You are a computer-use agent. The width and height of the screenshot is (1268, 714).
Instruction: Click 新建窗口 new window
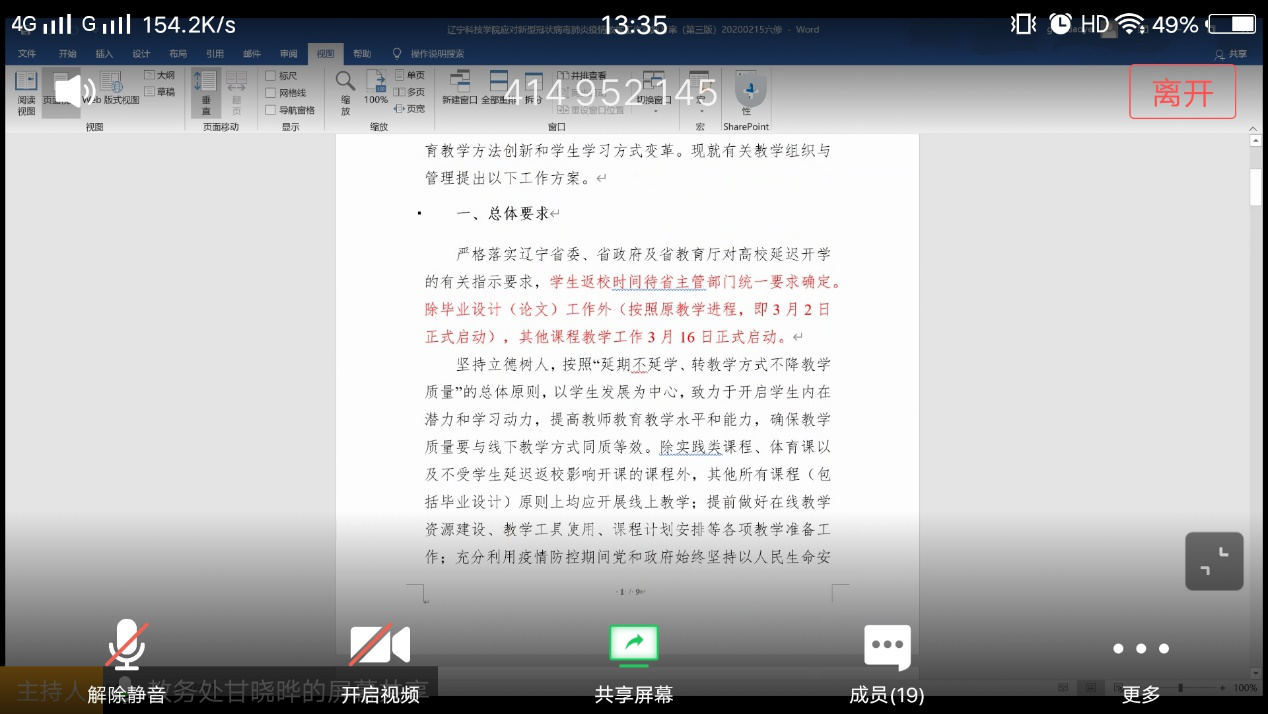[460, 89]
